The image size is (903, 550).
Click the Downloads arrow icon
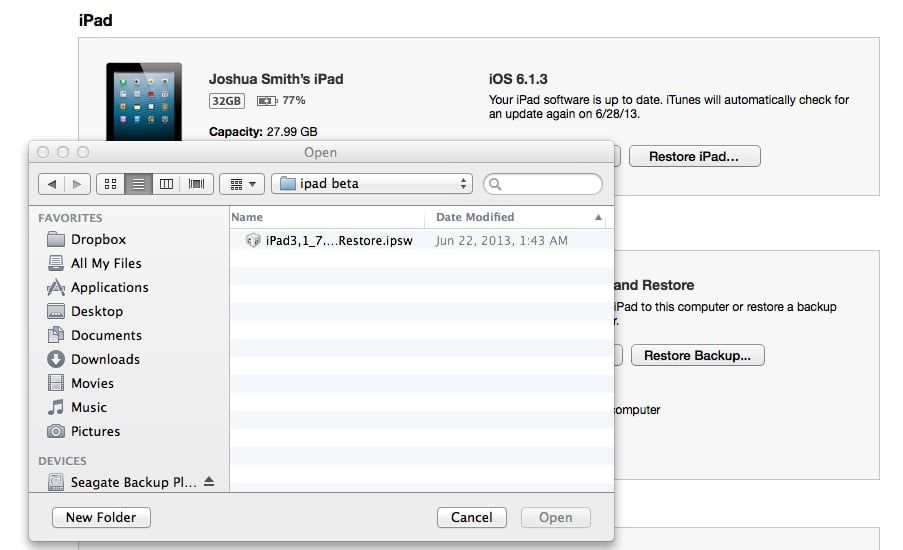tap(56, 359)
